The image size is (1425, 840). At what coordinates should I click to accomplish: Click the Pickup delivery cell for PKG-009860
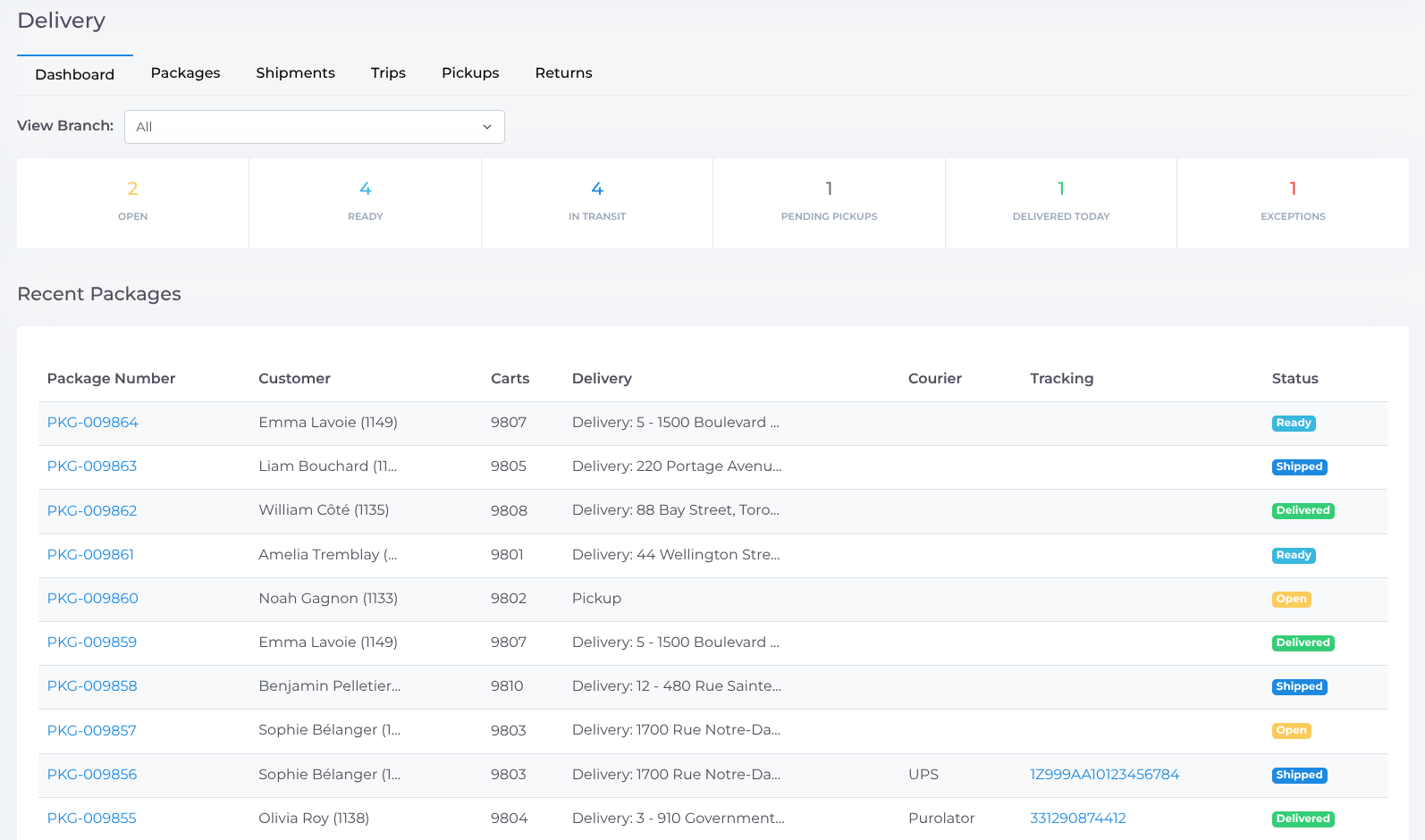click(596, 599)
